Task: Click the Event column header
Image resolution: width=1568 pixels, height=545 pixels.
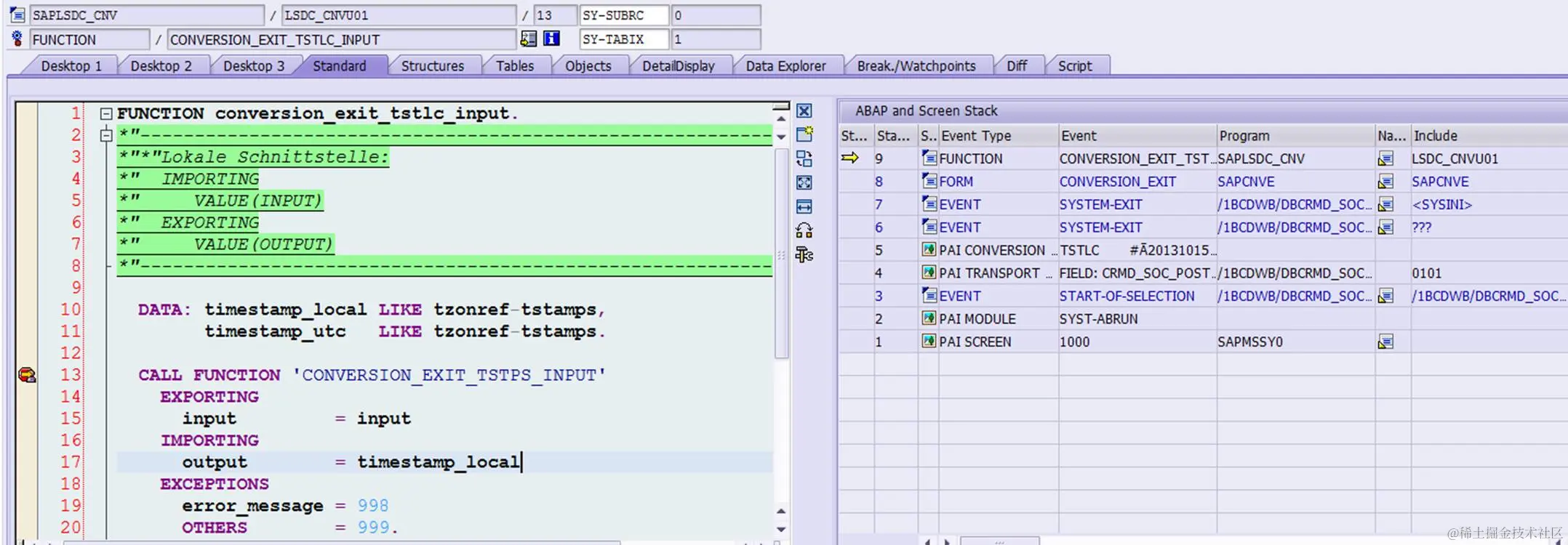Action: (x=1137, y=136)
